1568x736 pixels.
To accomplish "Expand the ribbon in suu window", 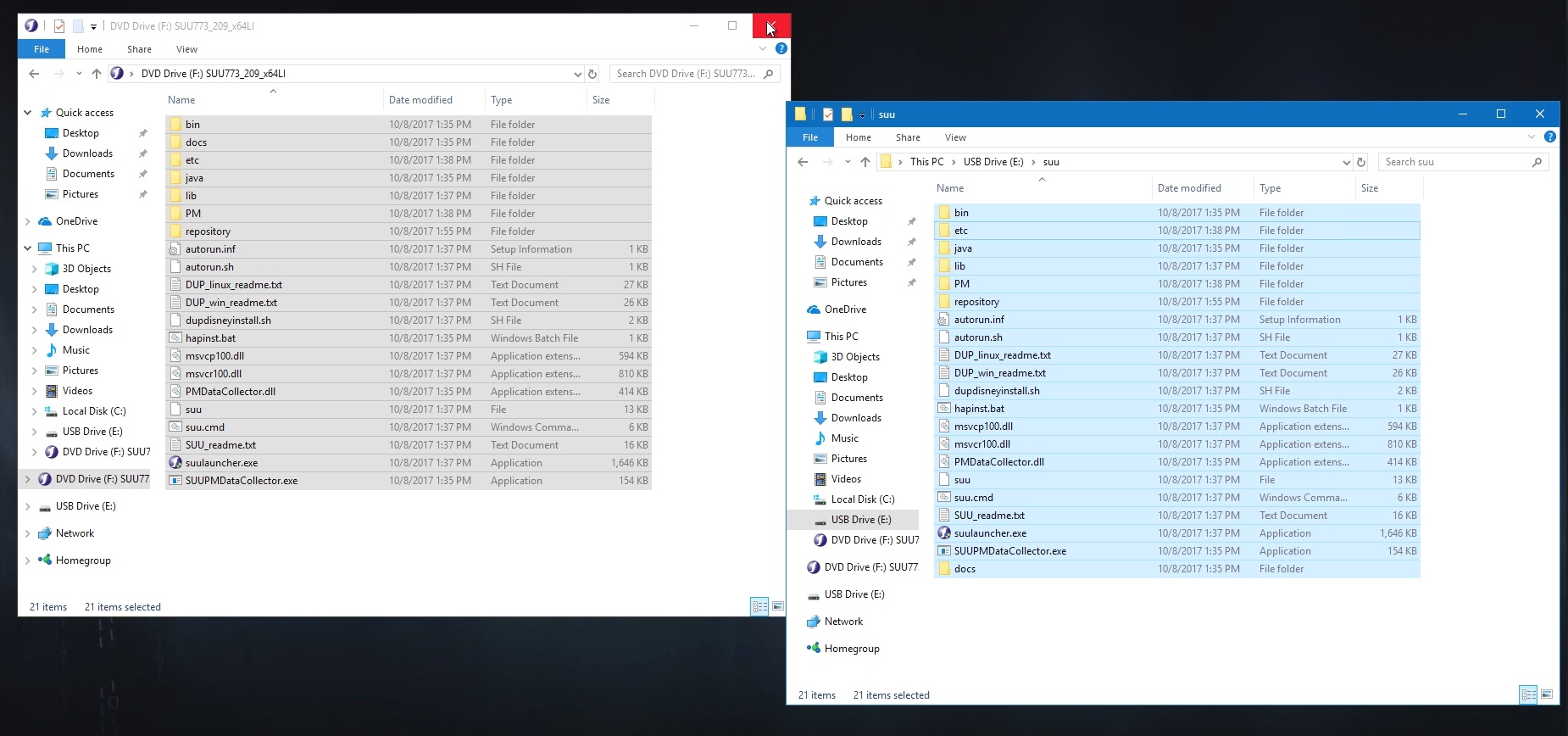I will (x=1532, y=137).
